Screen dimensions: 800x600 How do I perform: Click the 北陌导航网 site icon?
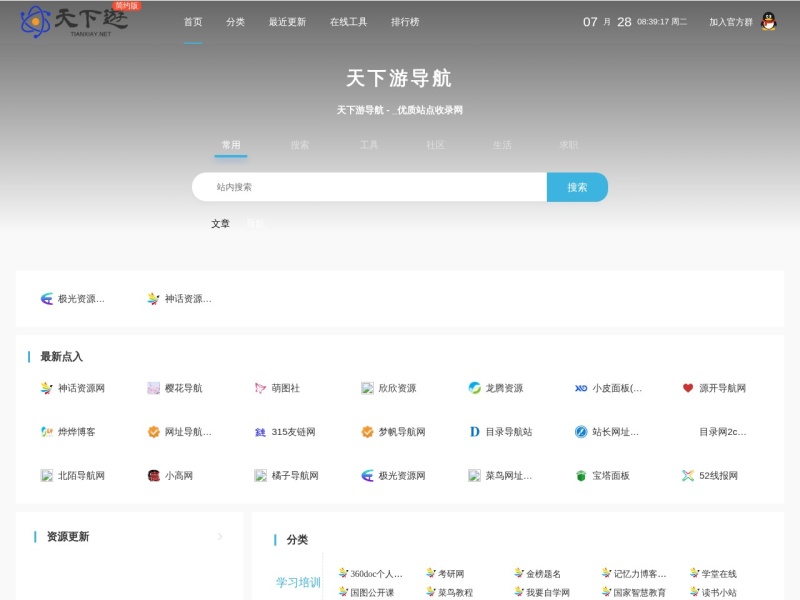46,476
